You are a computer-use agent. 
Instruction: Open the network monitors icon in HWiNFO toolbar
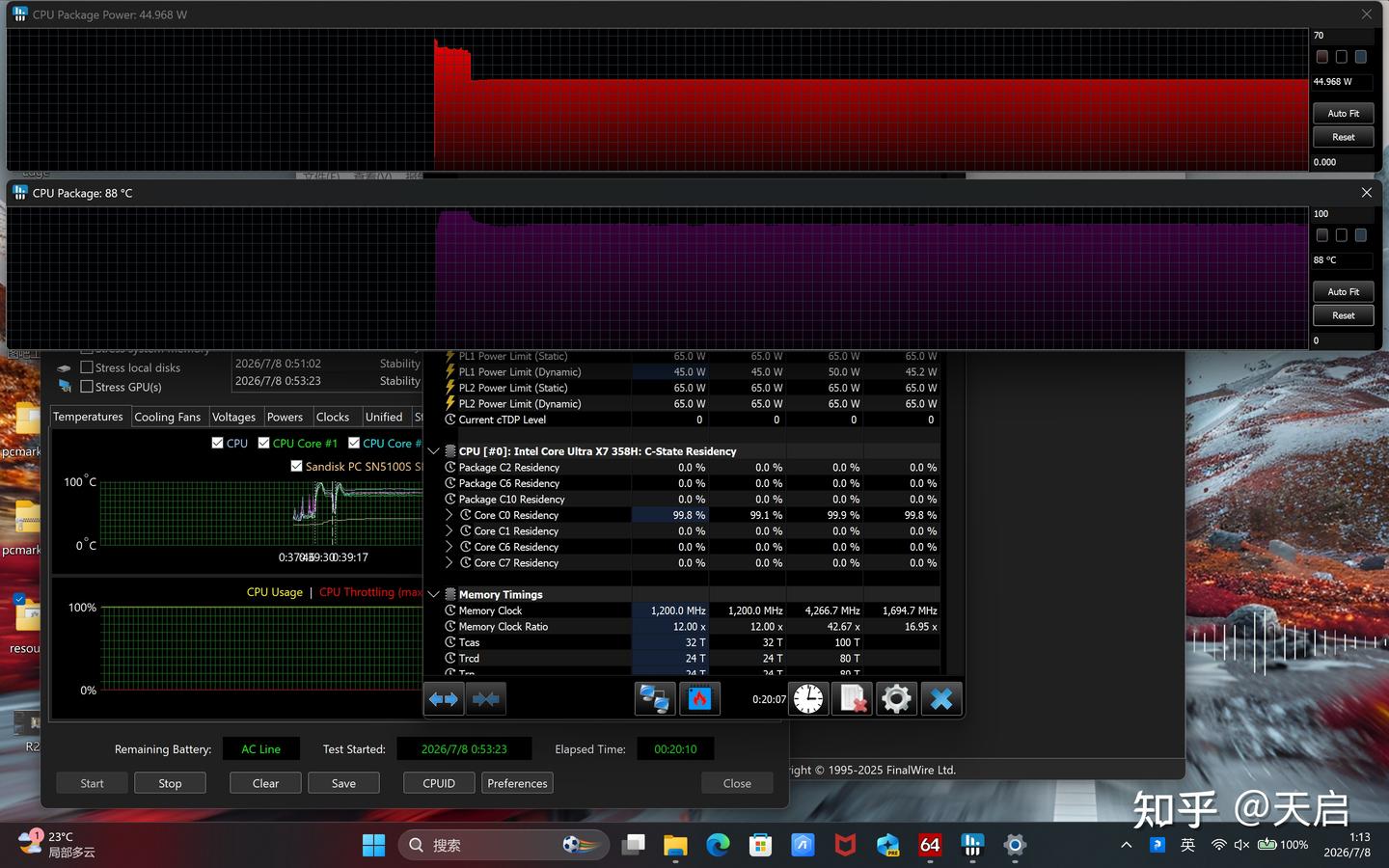[655, 699]
